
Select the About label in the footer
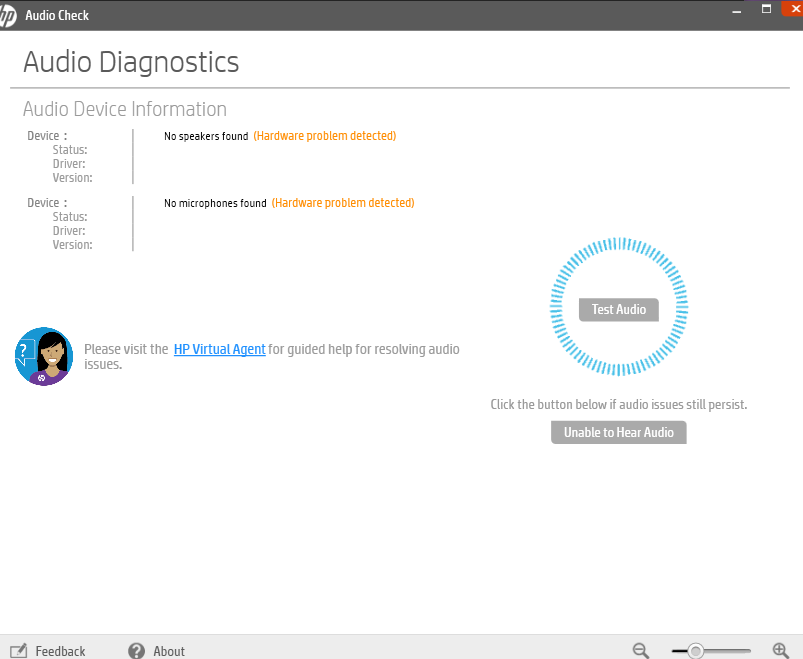(x=168, y=651)
